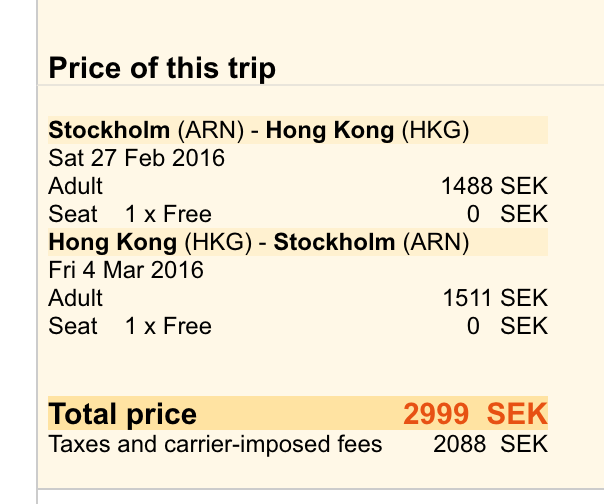Click the Fri 4 Mar 2016 return date
Image resolution: width=604 pixels, height=504 pixels.
tap(126, 270)
